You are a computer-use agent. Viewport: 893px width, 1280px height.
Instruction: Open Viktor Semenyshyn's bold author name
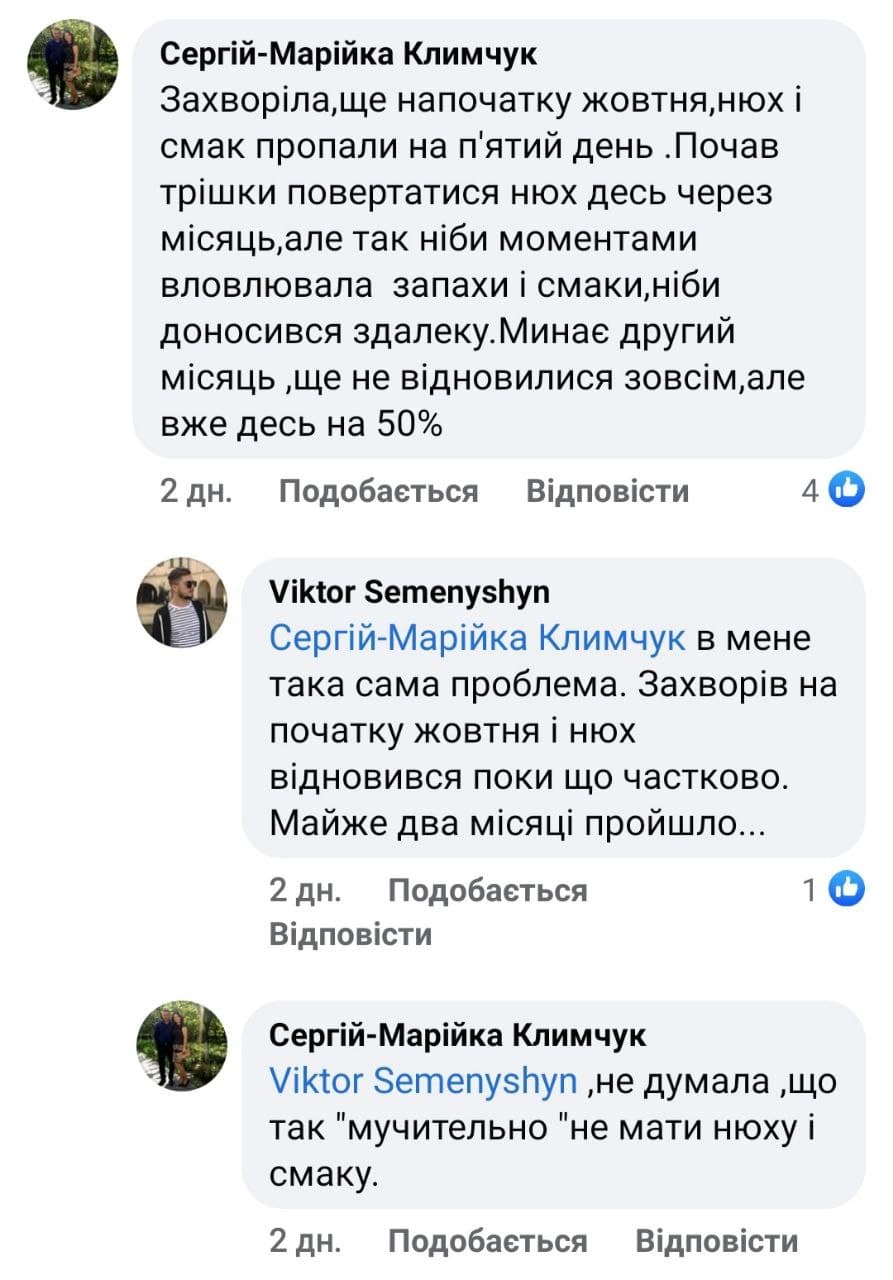pyautogui.click(x=409, y=593)
